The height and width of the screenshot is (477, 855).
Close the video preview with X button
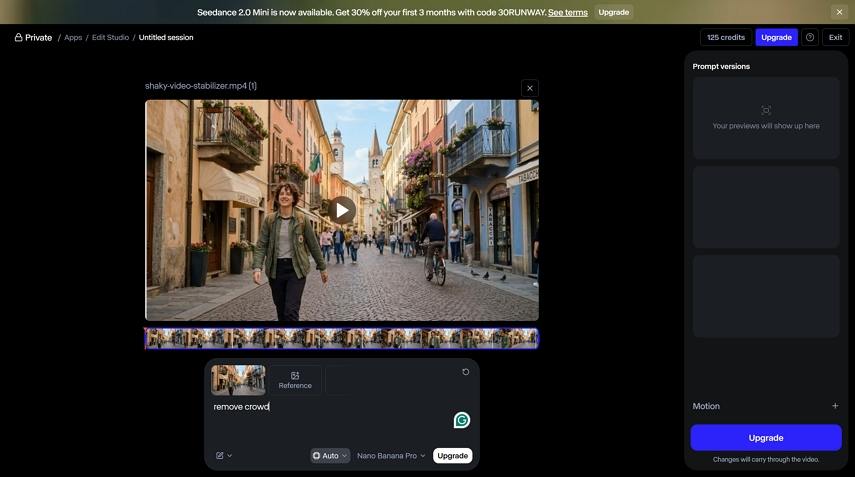pyautogui.click(x=529, y=88)
